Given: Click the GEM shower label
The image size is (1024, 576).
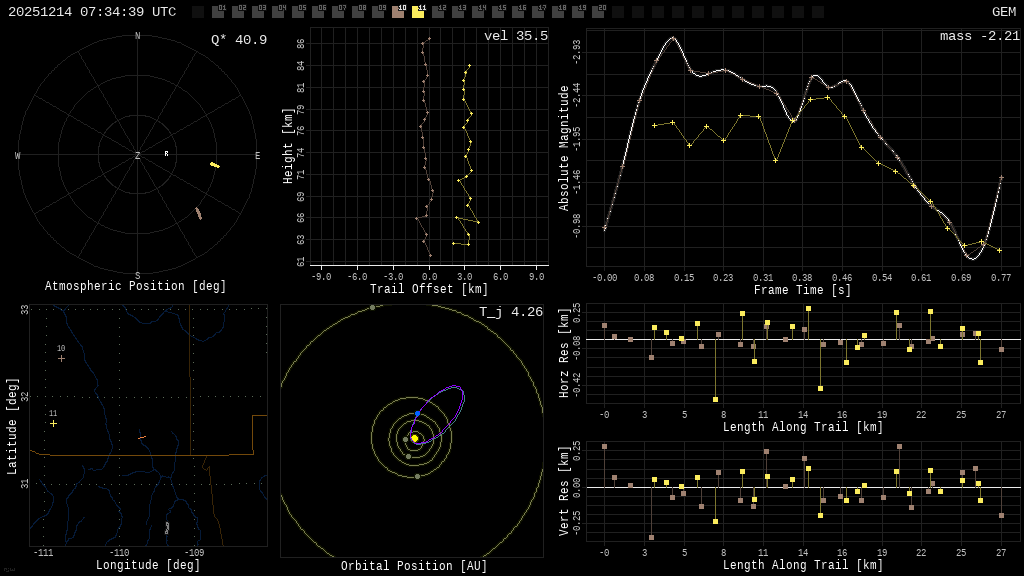Looking at the screenshot, I should pos(1003,12).
